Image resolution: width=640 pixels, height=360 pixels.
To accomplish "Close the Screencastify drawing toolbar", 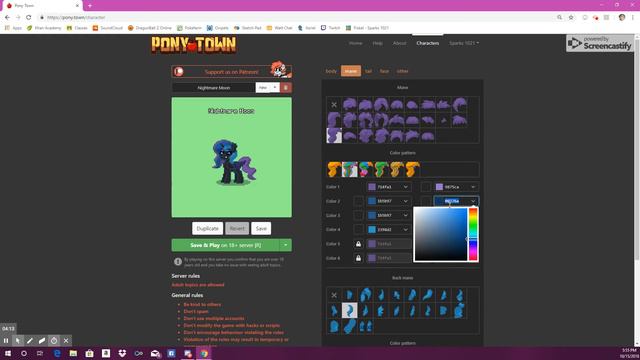I will (x=66, y=340).
